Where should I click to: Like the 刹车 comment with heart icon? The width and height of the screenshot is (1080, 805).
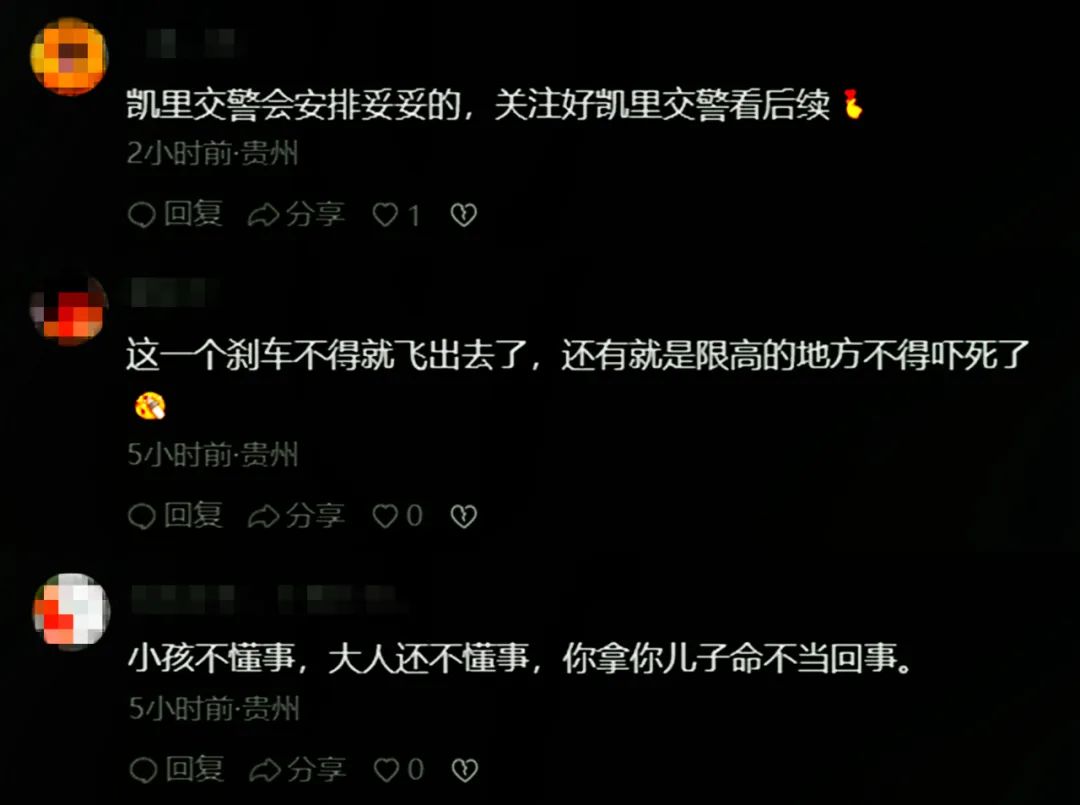tap(385, 516)
